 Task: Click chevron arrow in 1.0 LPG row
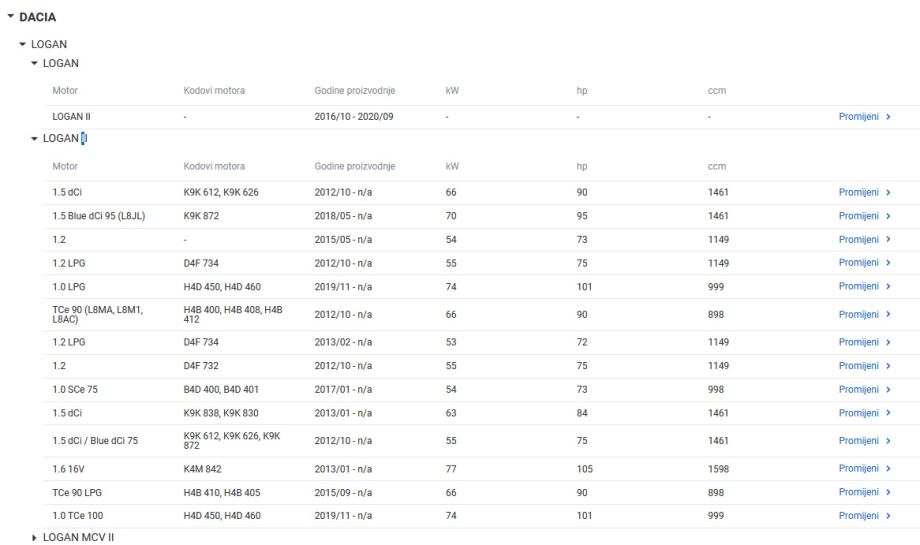888,287
